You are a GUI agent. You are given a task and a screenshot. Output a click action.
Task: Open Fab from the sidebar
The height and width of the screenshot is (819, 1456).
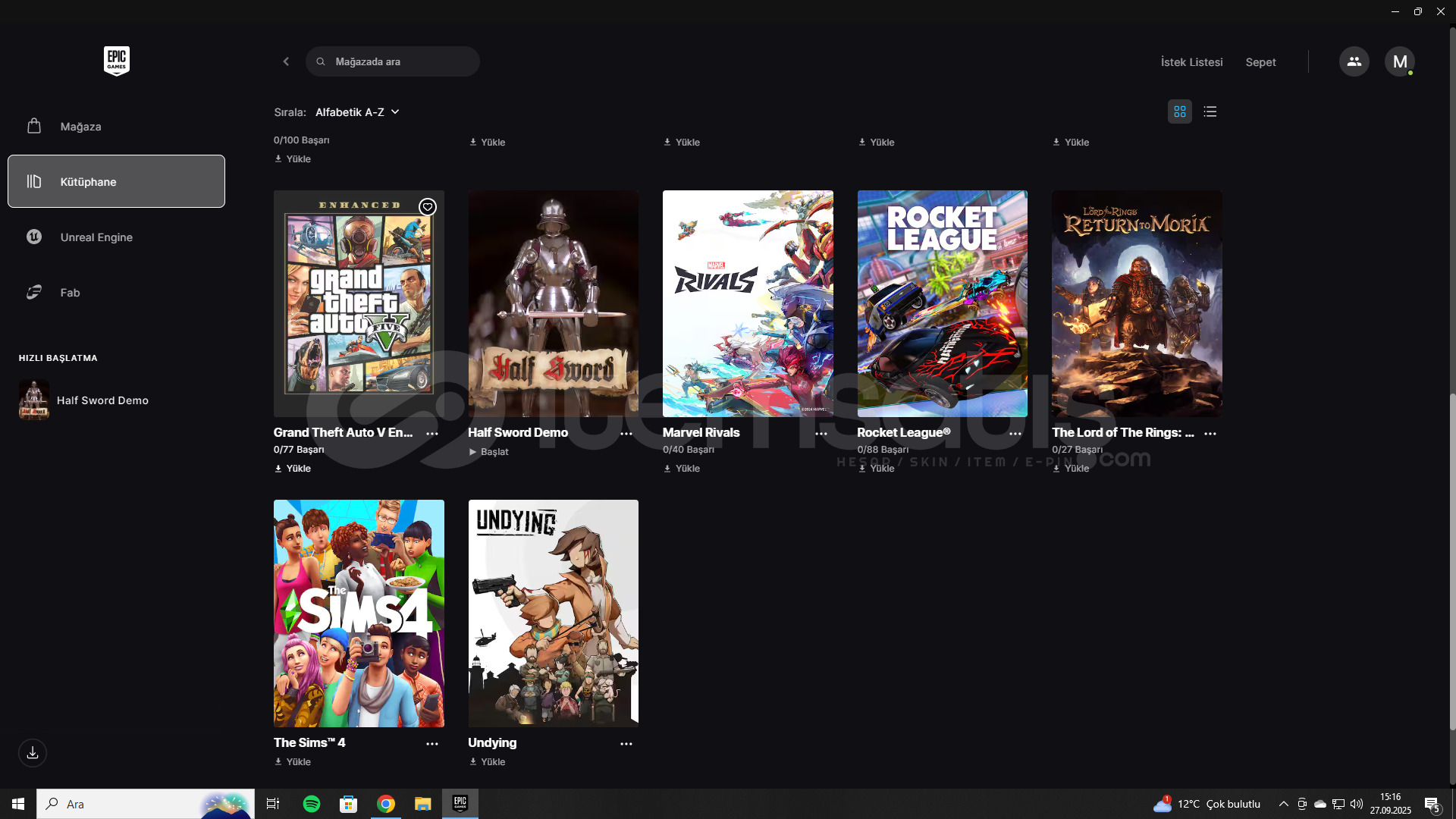70,293
